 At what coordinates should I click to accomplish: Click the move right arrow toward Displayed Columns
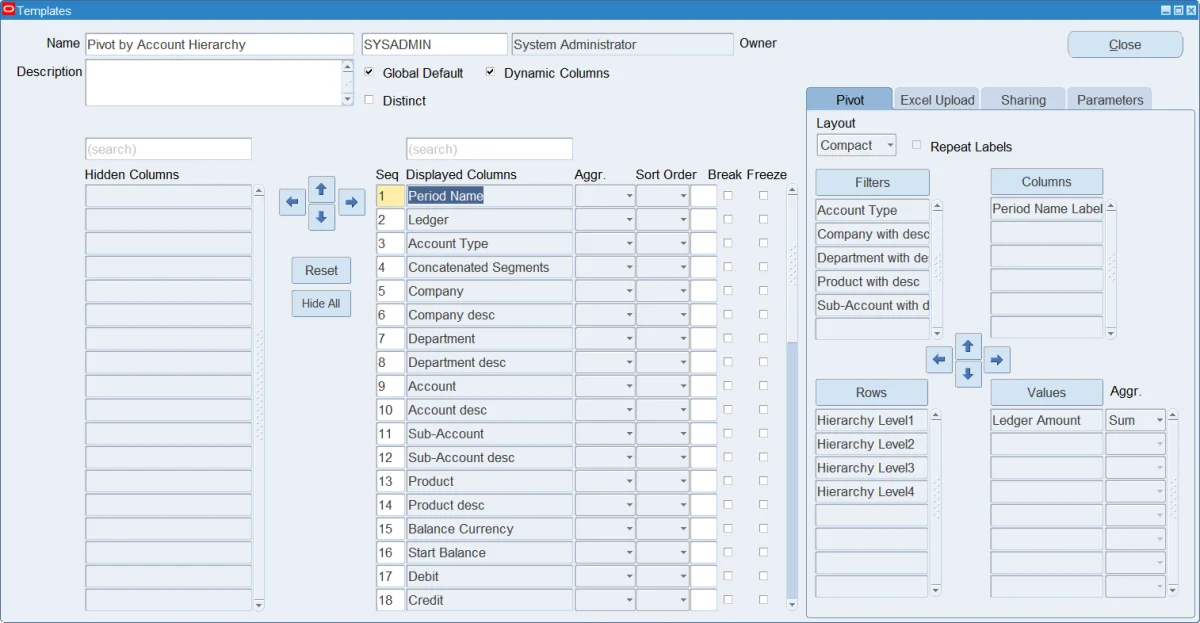[351, 202]
